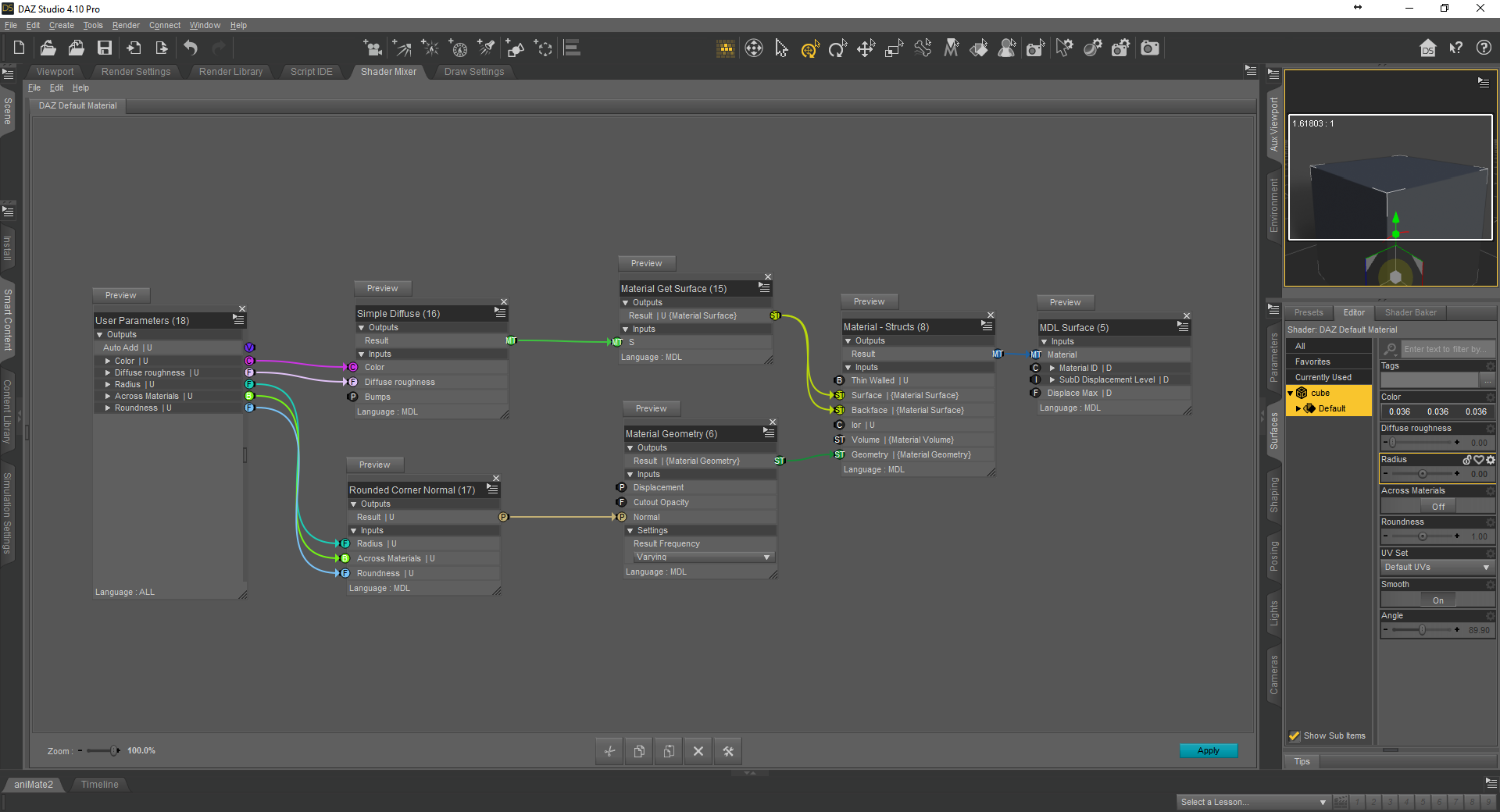Open the Tips panel button

[x=1302, y=761]
